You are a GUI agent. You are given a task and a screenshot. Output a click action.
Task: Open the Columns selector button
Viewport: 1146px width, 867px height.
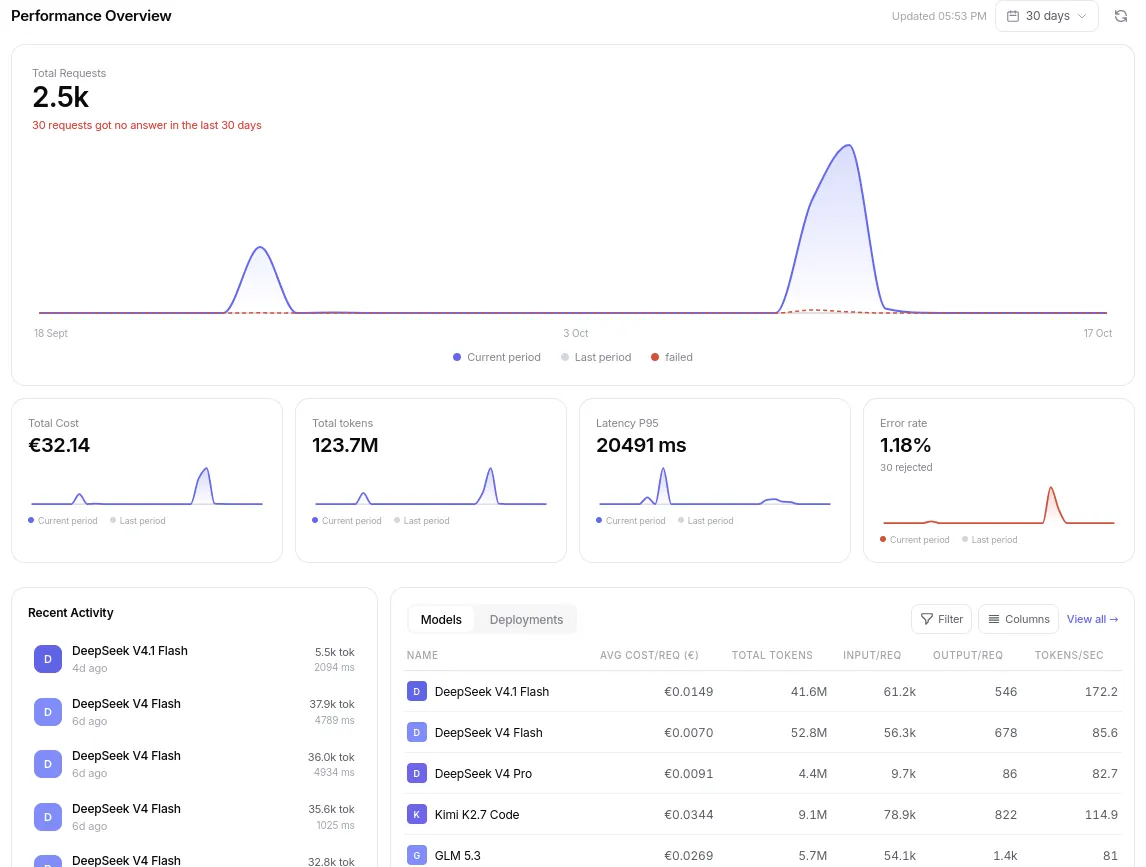(1018, 619)
